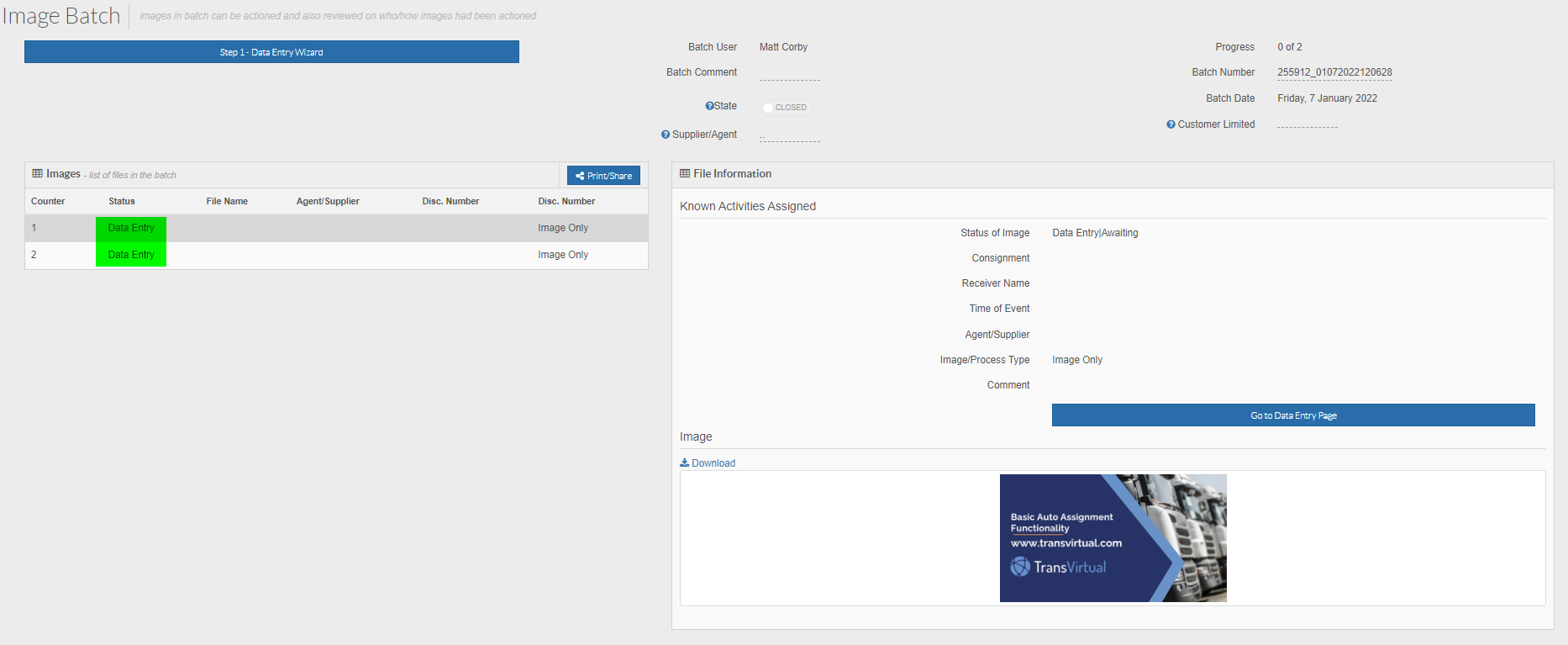This screenshot has height=645, width=1568.
Task: Click the Customer Limited help icon
Action: coord(1171,124)
